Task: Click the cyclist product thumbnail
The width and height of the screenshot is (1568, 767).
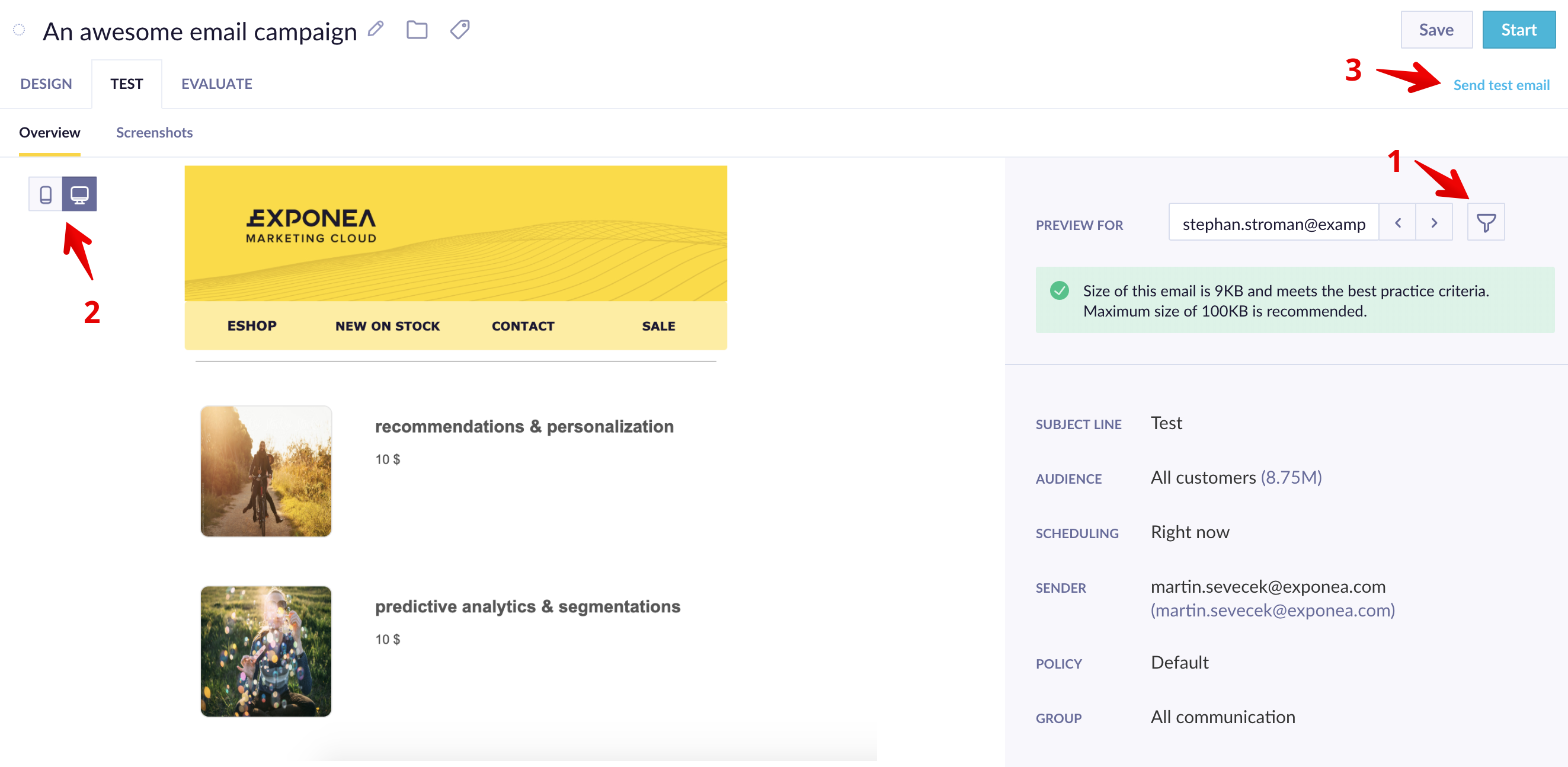Action: click(266, 471)
